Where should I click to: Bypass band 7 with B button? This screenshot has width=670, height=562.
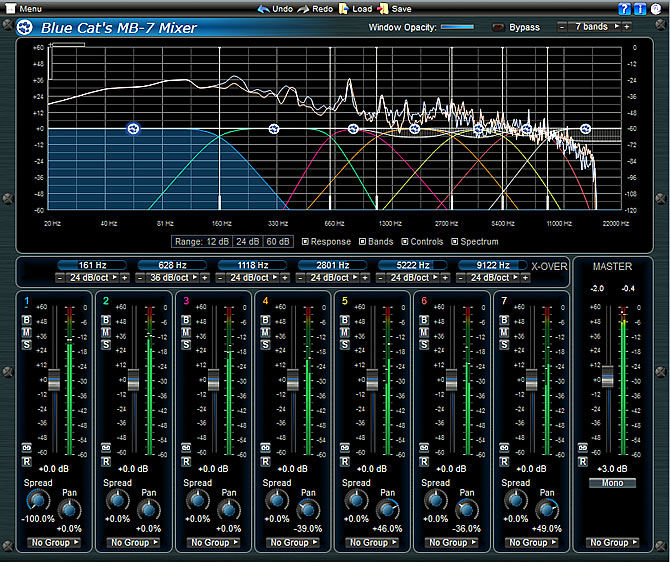(x=504, y=320)
